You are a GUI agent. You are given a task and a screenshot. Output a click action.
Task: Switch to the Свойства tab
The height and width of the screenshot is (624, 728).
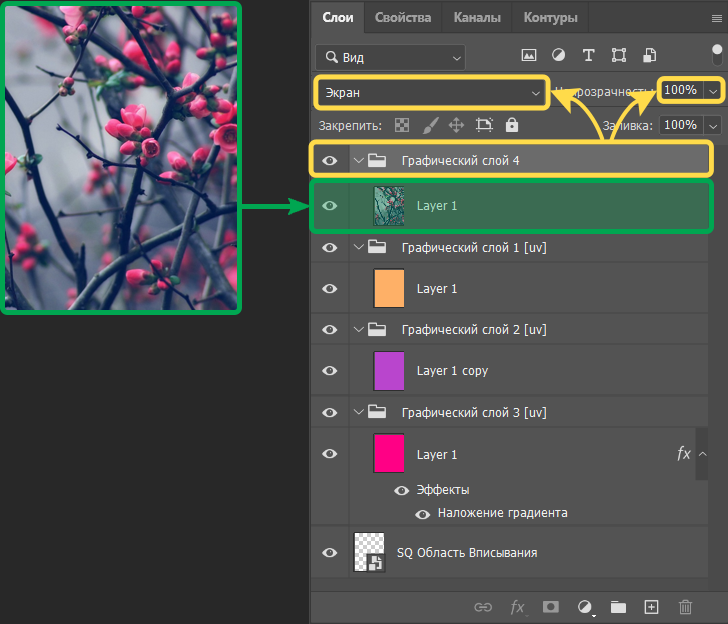[403, 18]
